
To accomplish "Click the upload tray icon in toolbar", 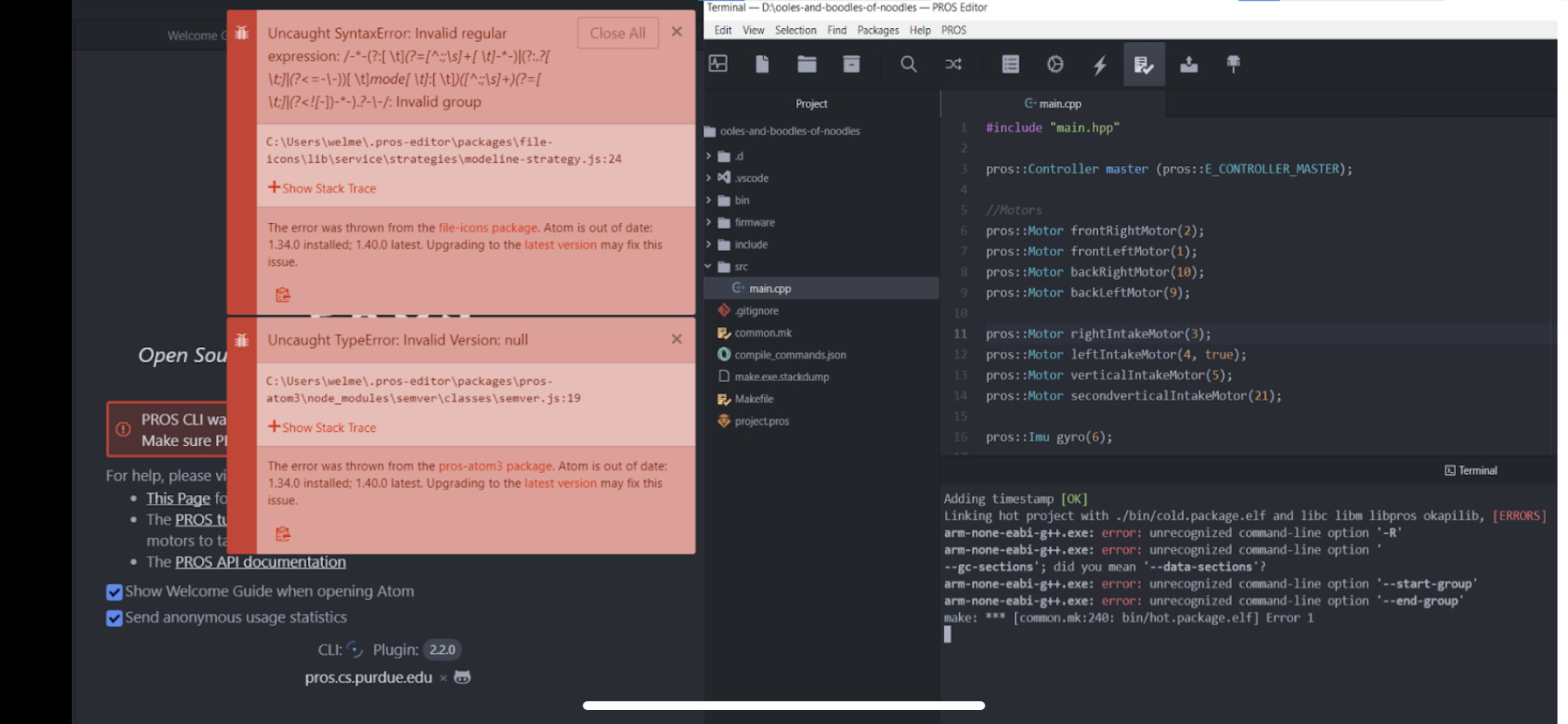I will click(1188, 64).
